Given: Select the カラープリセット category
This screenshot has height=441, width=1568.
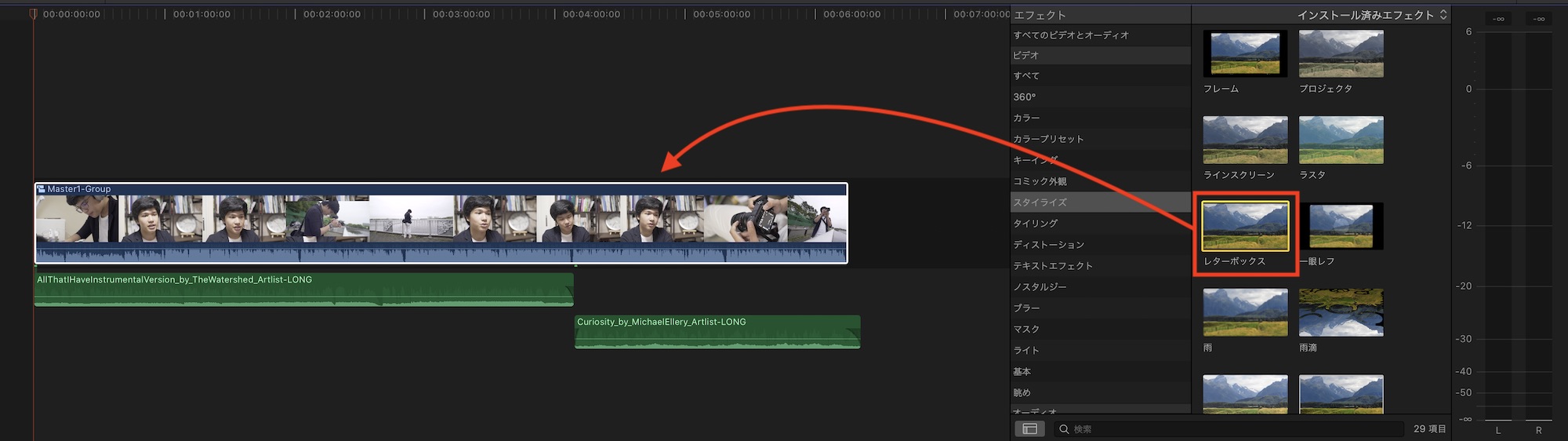Looking at the screenshot, I should [1100, 139].
